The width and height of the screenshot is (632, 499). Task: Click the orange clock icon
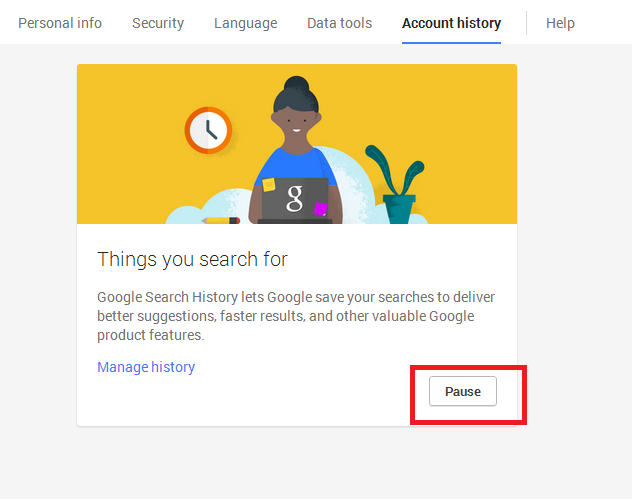(208, 130)
